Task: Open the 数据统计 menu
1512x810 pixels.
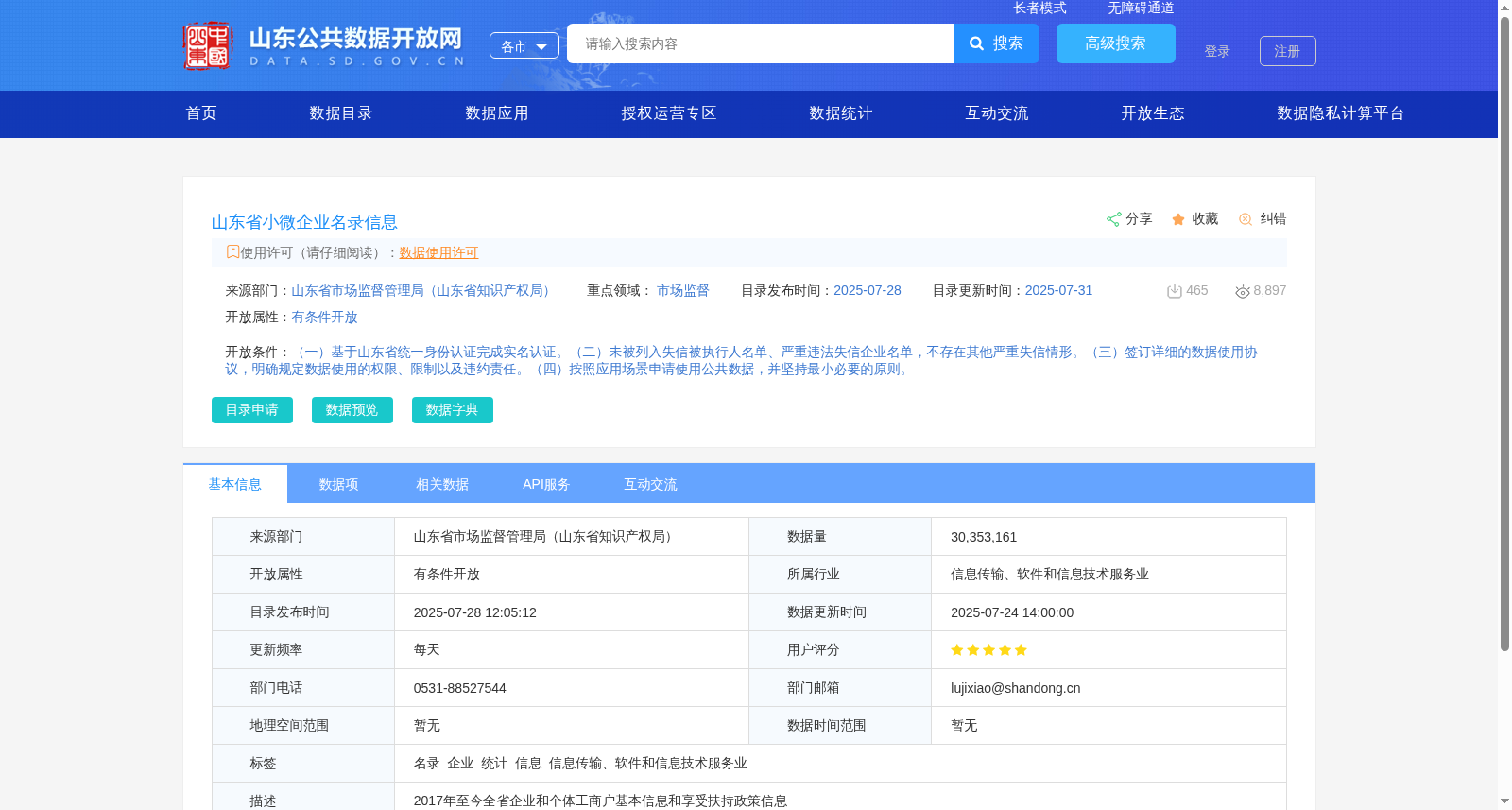Action: tap(841, 113)
